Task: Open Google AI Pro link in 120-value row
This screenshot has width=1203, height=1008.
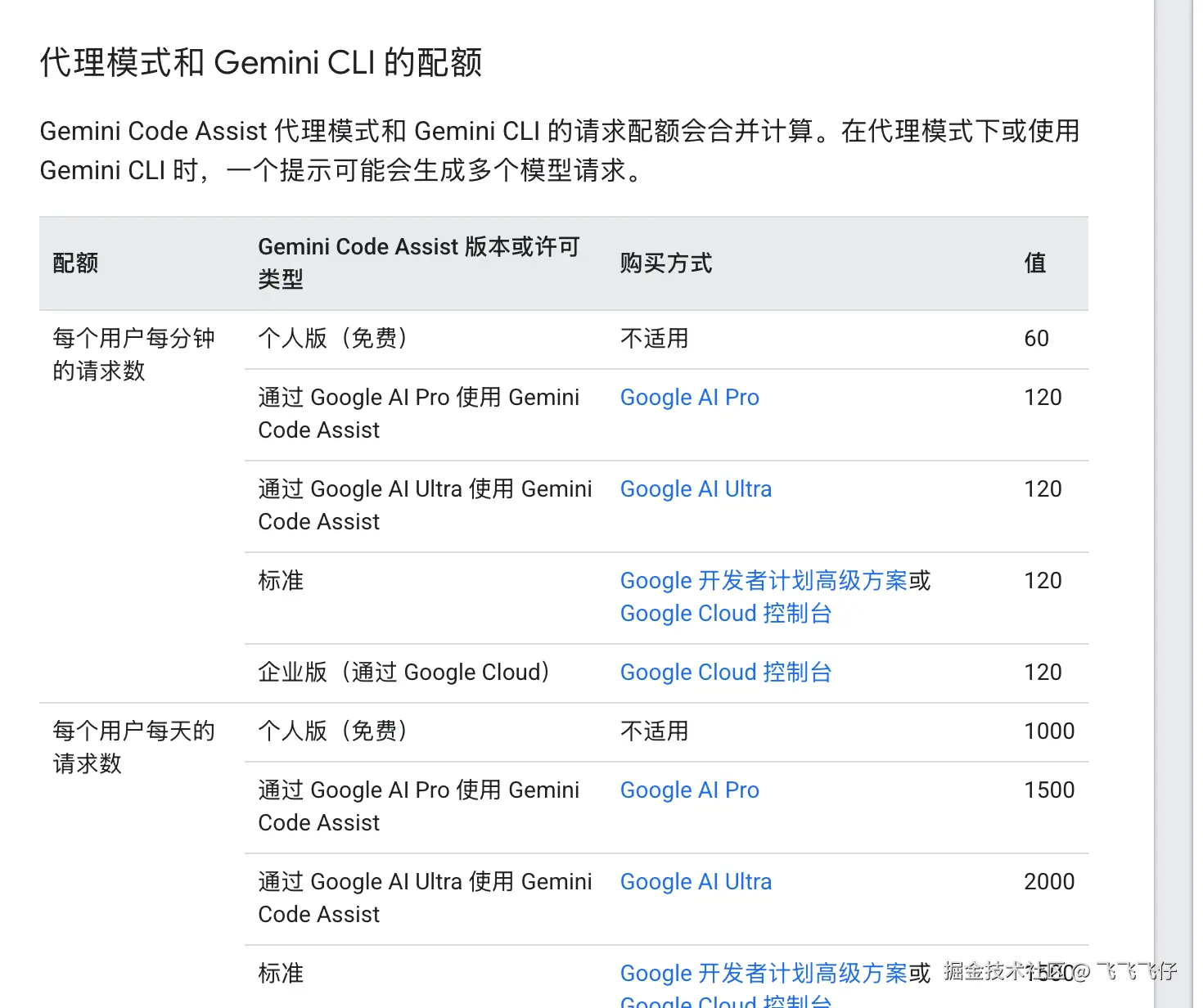Action: click(689, 398)
